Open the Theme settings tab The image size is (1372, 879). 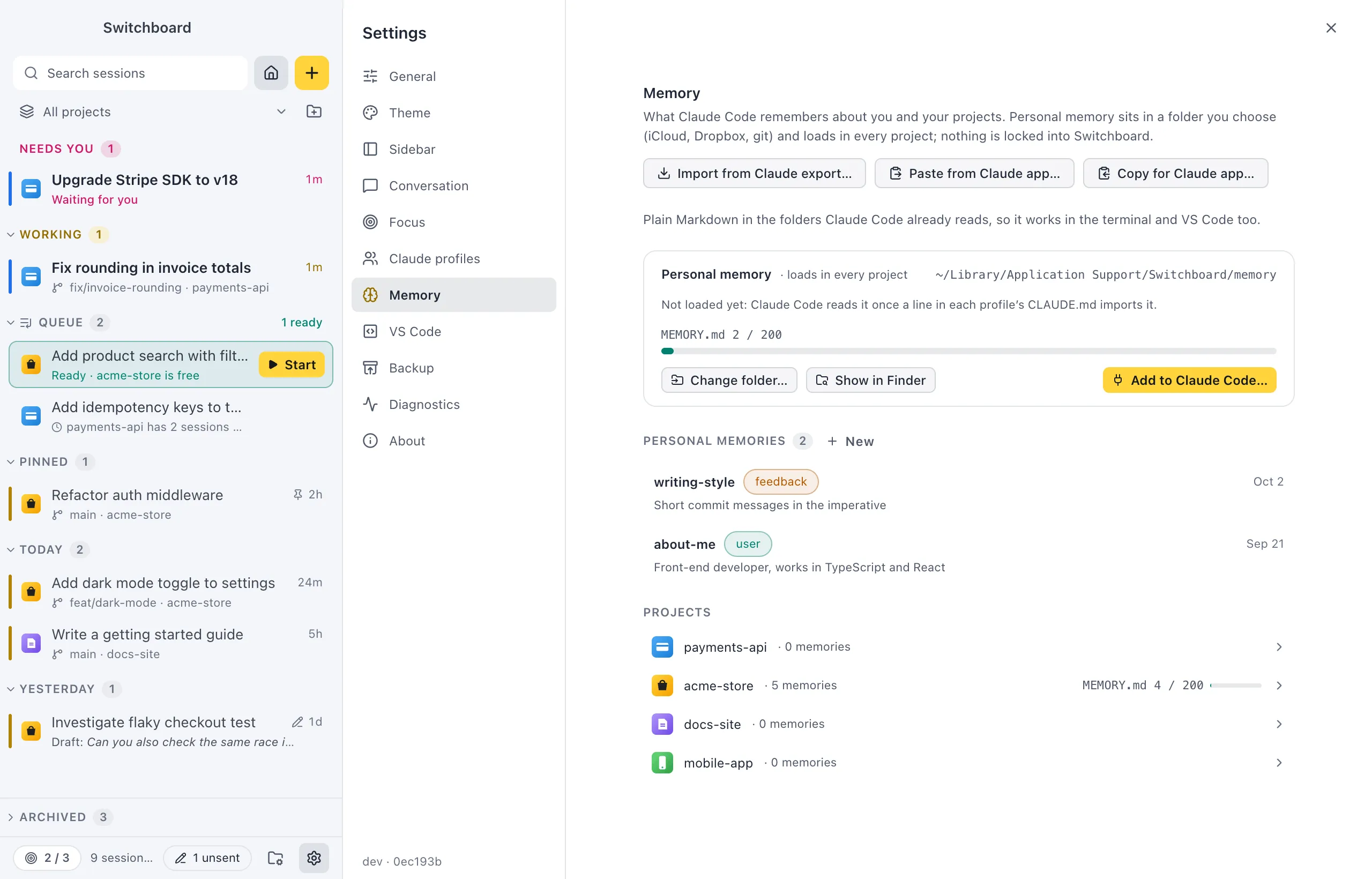[454, 113]
